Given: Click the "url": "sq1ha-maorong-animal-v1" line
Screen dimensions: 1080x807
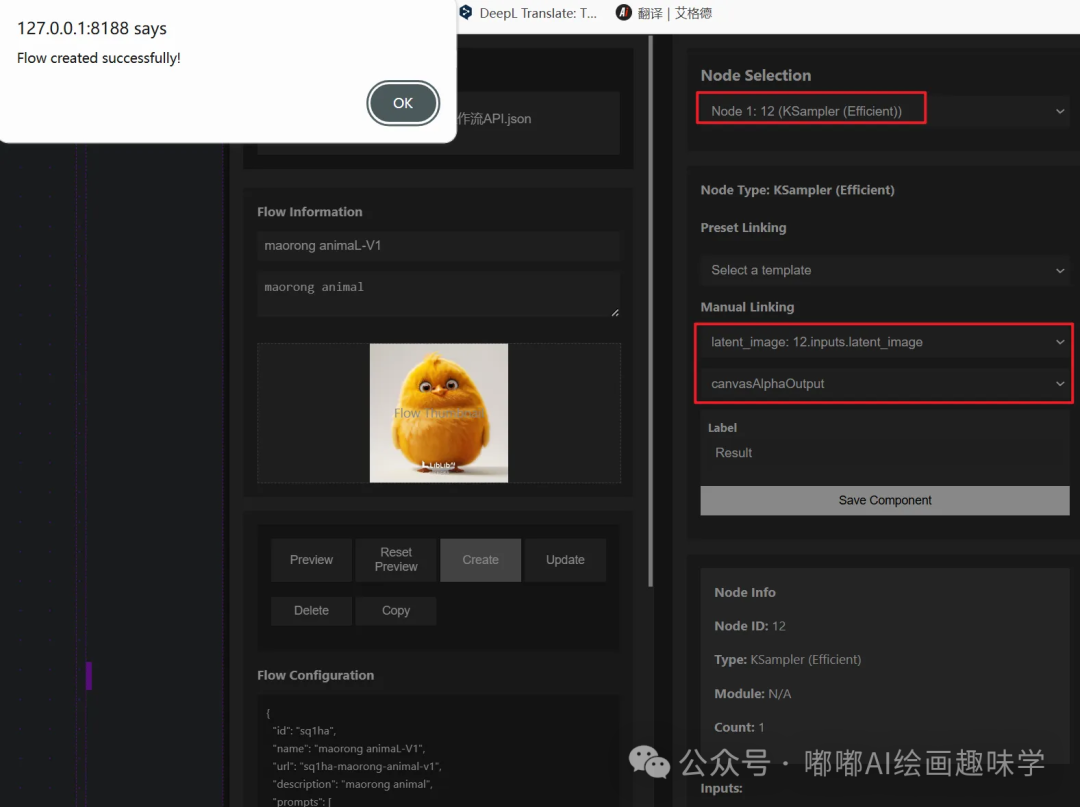Looking at the screenshot, I should tap(357, 766).
